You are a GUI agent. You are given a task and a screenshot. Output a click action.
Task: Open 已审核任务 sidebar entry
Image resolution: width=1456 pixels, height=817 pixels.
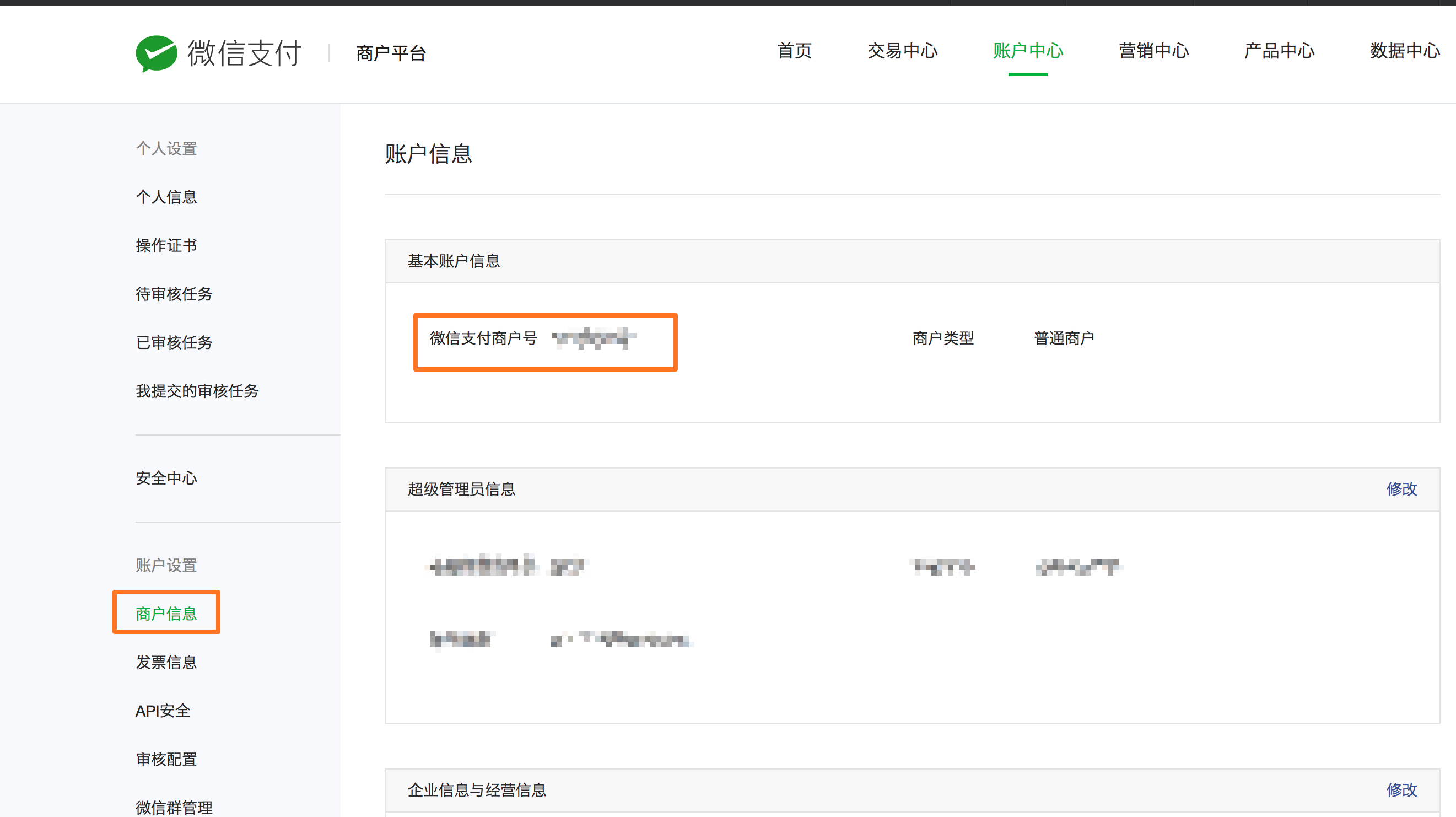[x=174, y=342]
